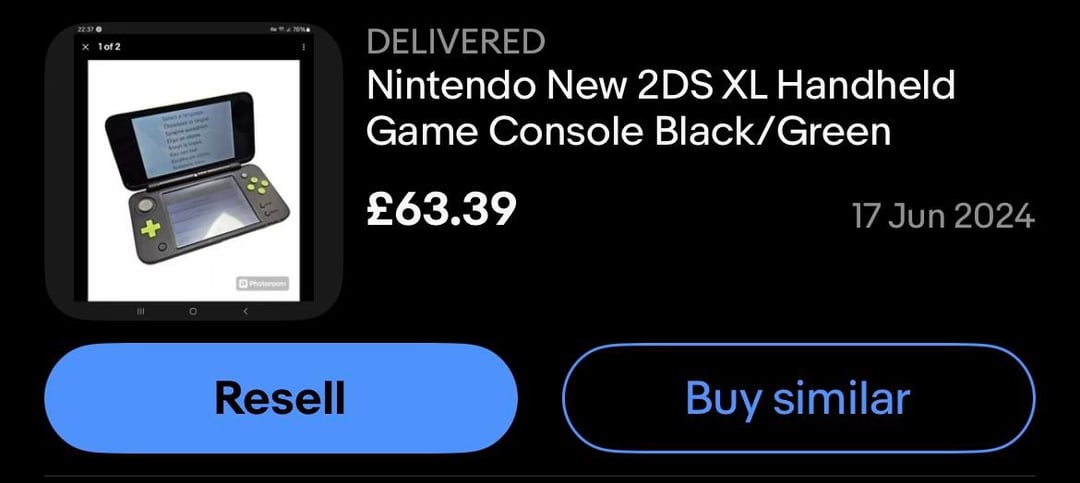
Task: Click the £63.39 price
Action: point(441,209)
